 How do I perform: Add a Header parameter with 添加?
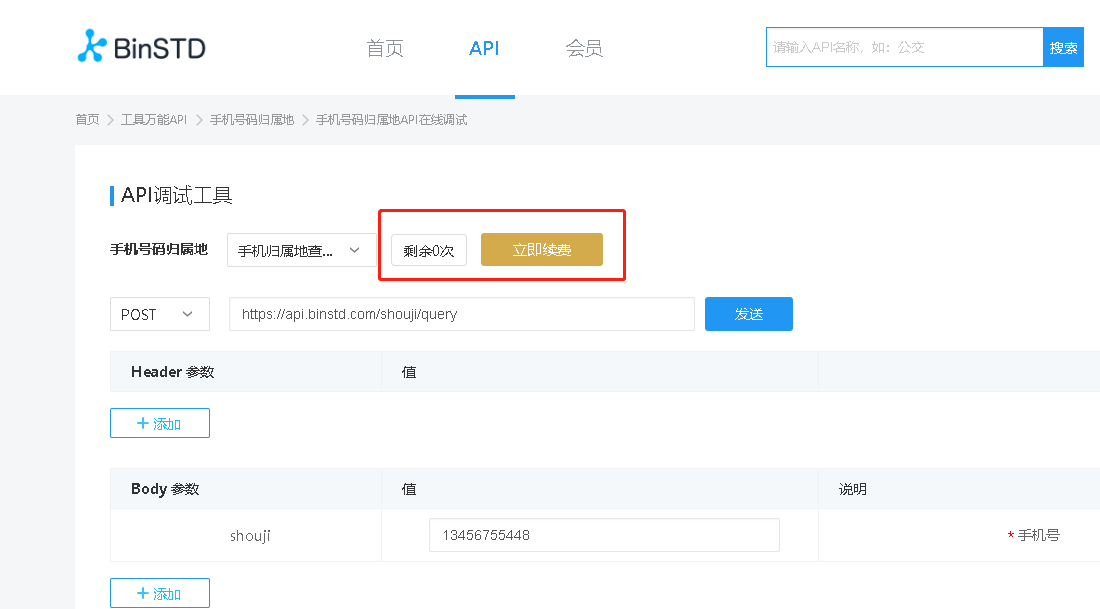click(160, 423)
